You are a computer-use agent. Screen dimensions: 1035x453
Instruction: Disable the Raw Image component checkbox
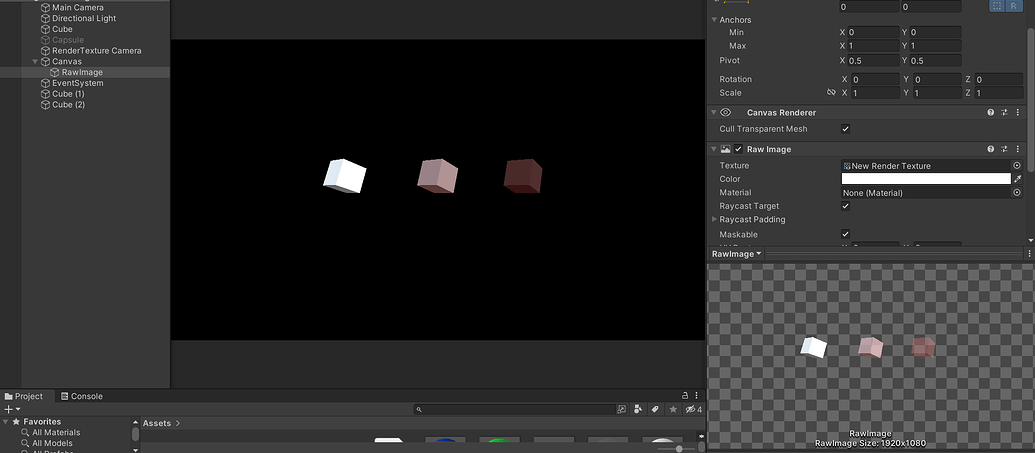(739, 149)
